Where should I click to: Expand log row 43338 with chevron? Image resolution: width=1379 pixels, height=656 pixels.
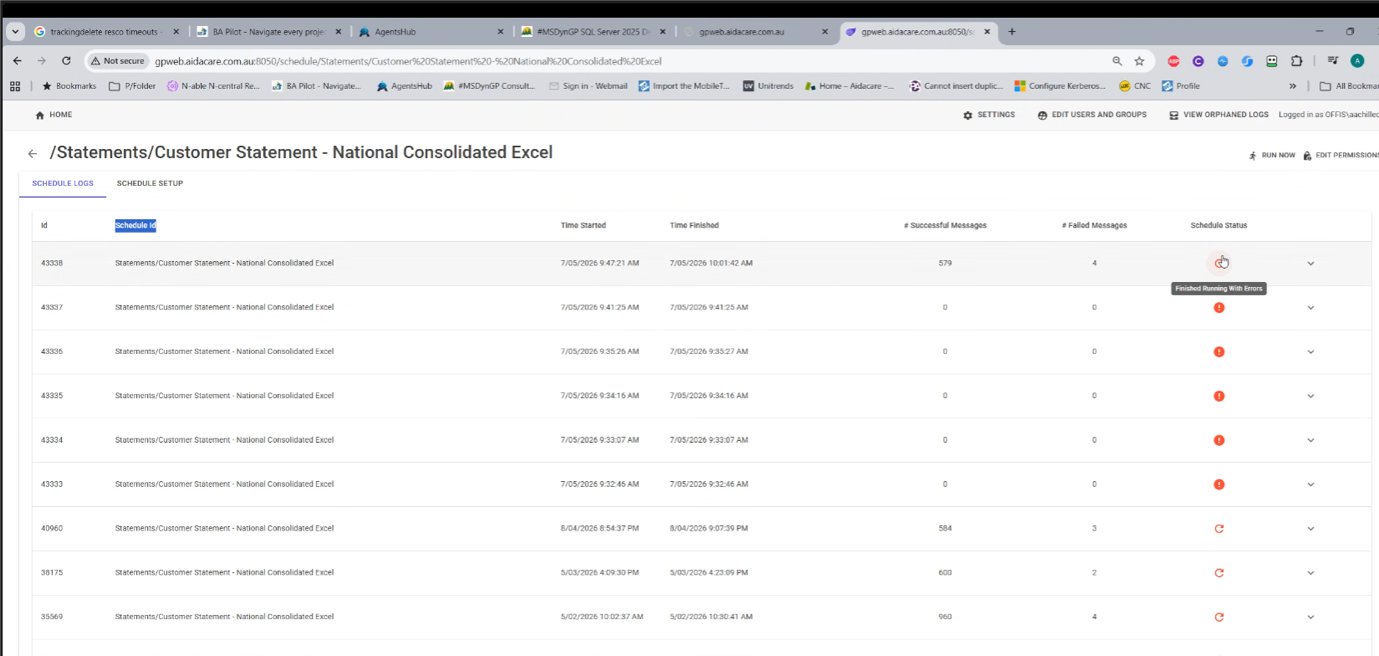1311,263
